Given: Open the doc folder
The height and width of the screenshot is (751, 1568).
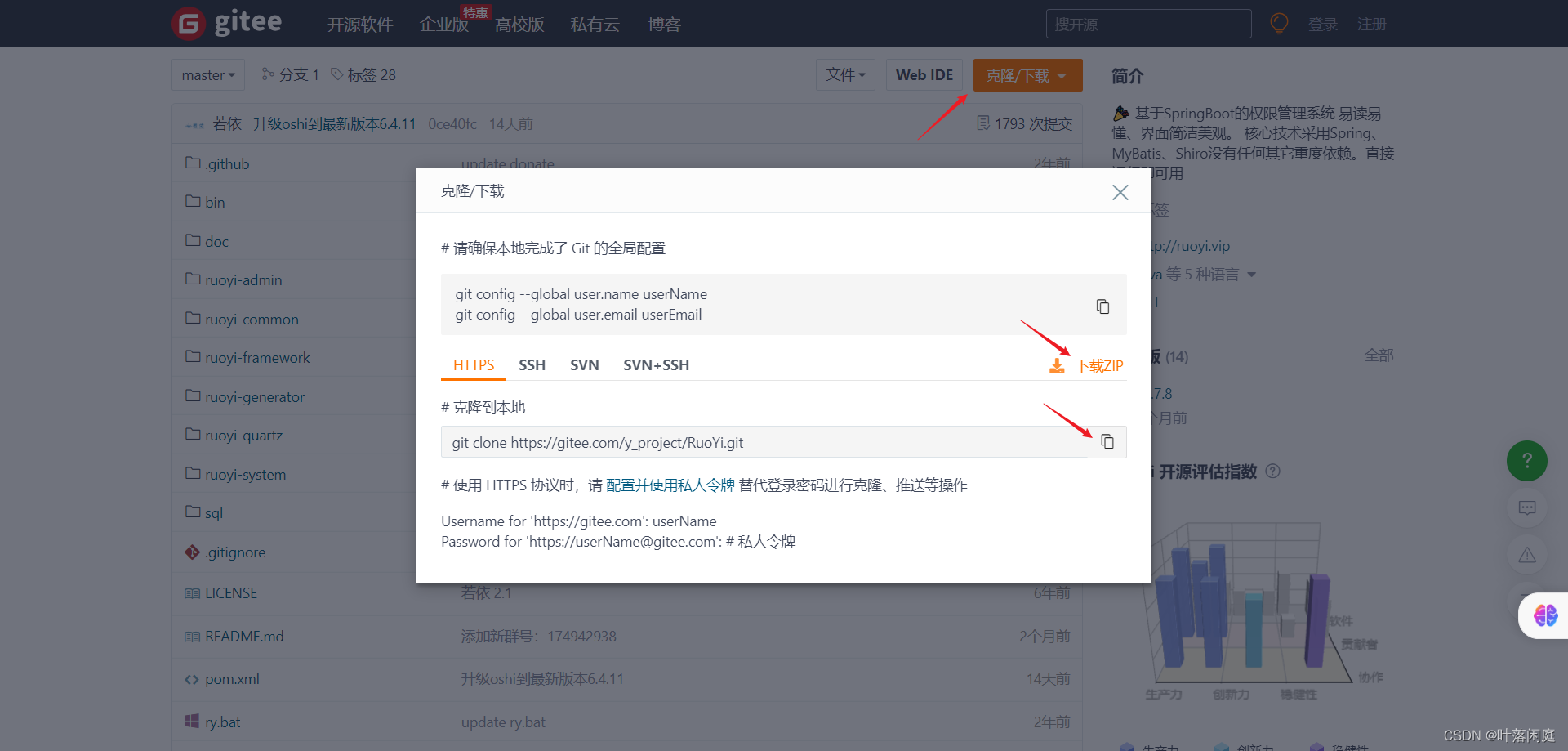Looking at the screenshot, I should [x=216, y=242].
